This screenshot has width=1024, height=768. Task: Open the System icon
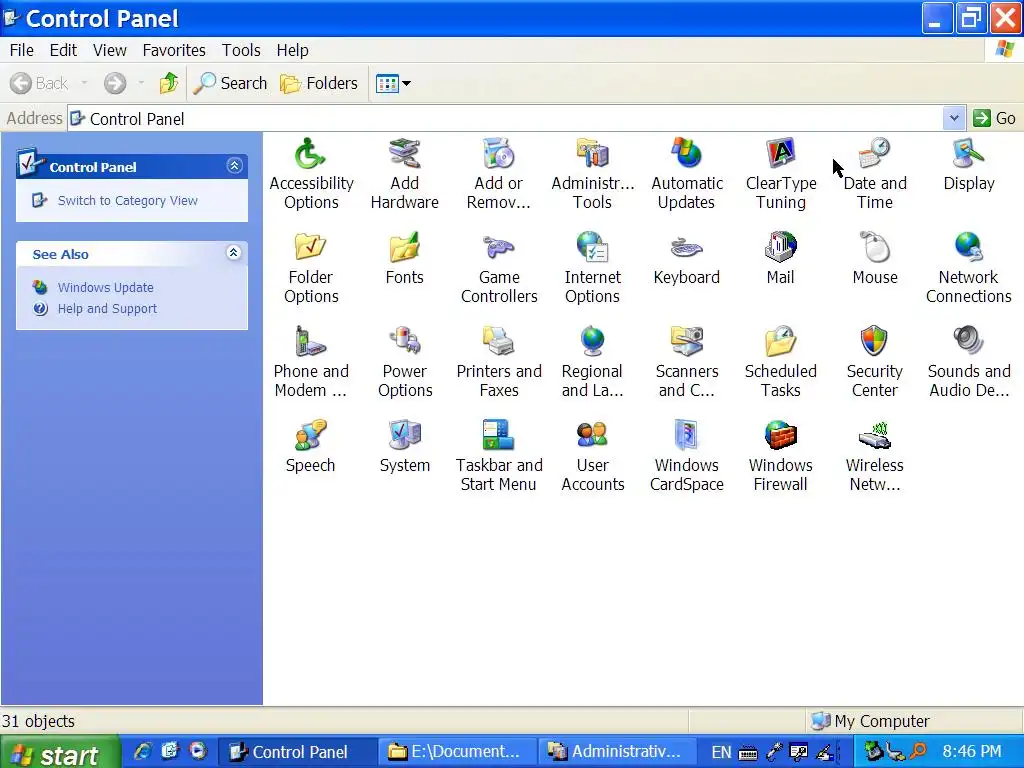click(404, 436)
